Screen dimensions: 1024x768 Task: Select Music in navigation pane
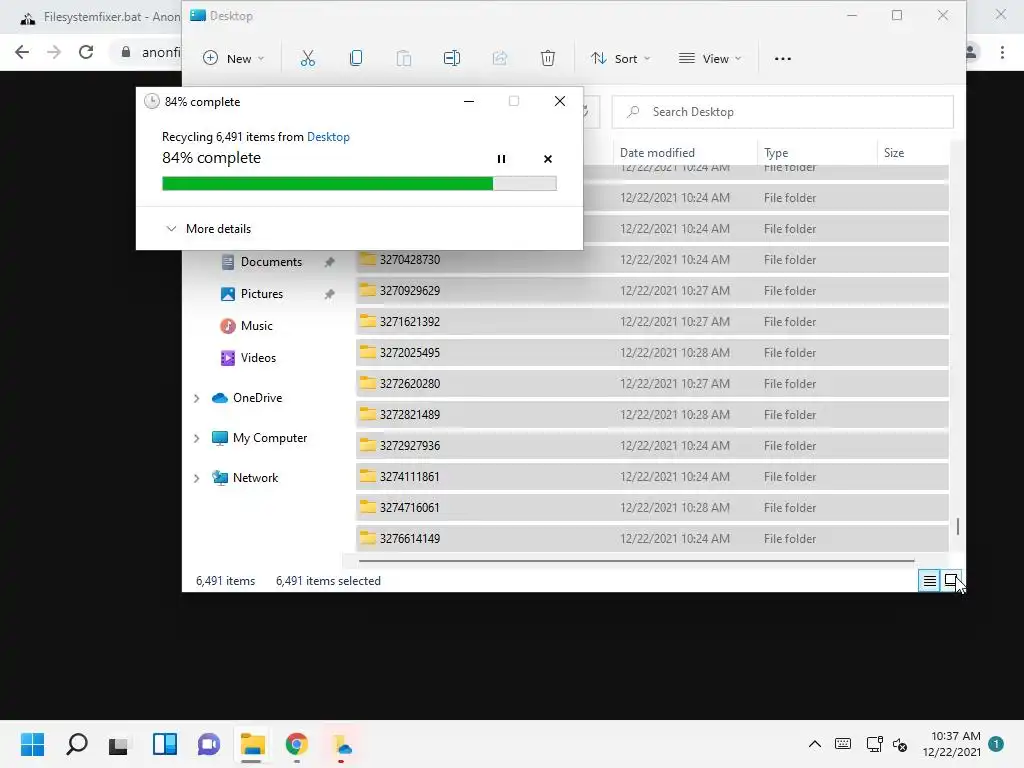(x=256, y=326)
